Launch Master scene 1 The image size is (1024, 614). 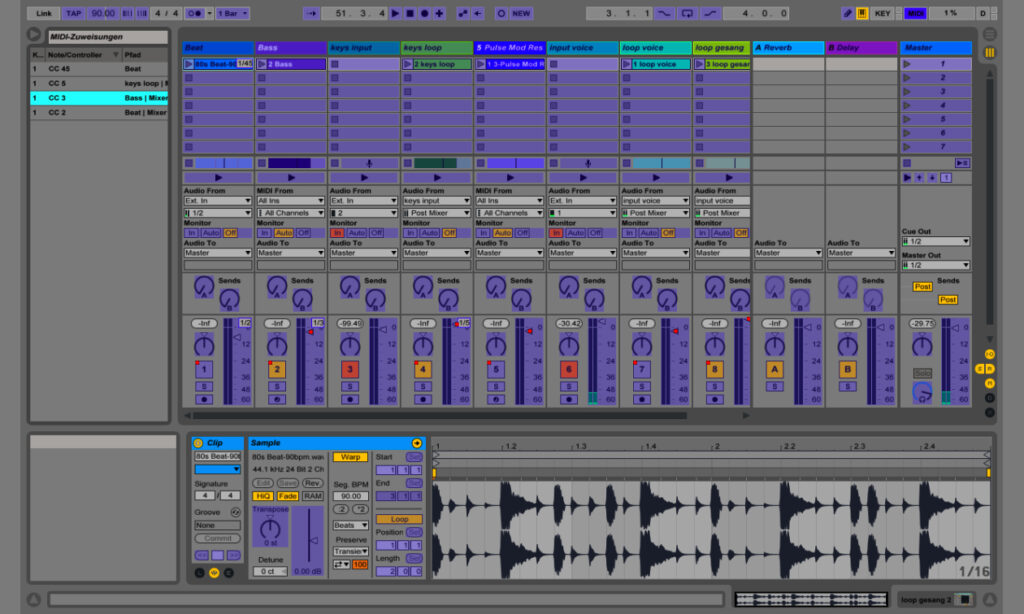coord(907,64)
